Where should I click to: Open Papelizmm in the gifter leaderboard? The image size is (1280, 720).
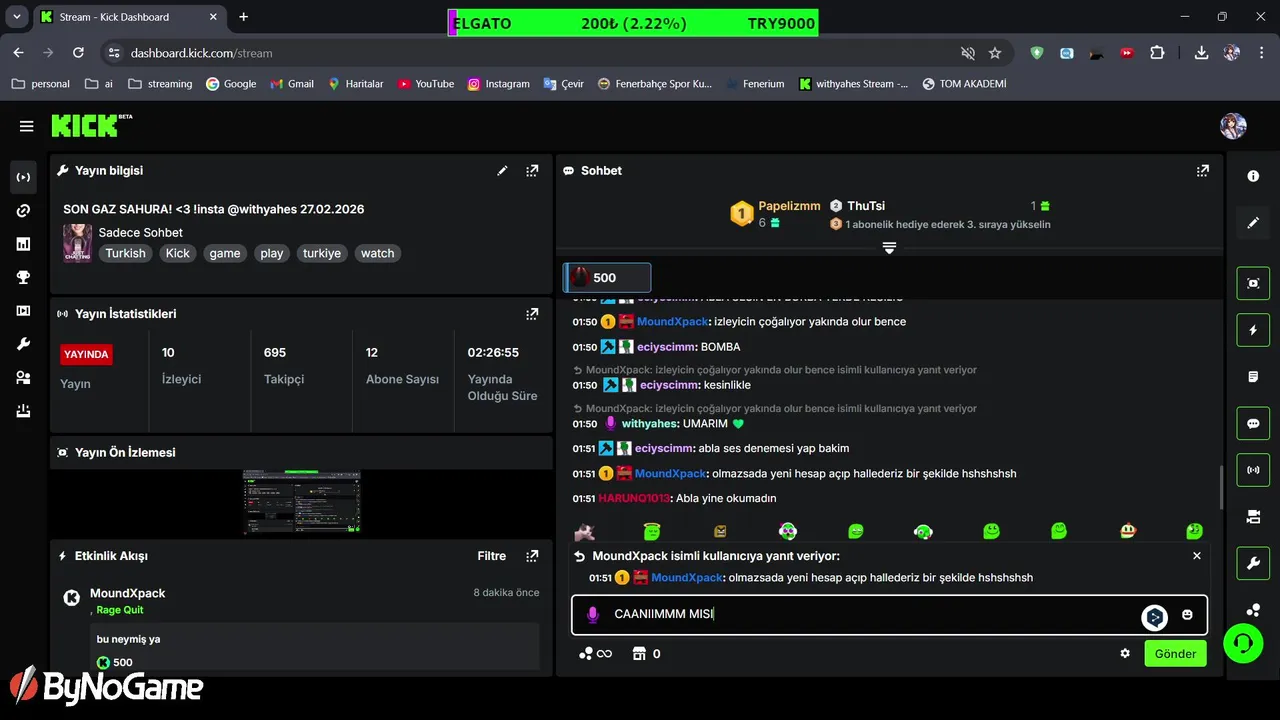pyautogui.click(x=789, y=206)
